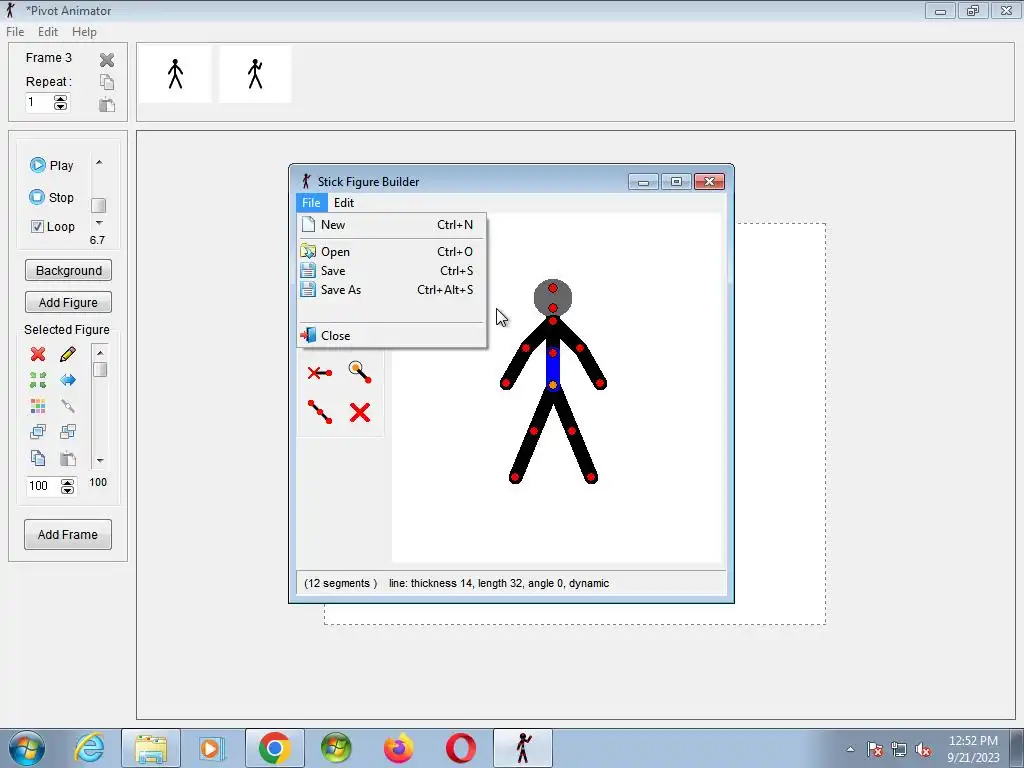Open the figure colour palette icon

[x=38, y=406]
